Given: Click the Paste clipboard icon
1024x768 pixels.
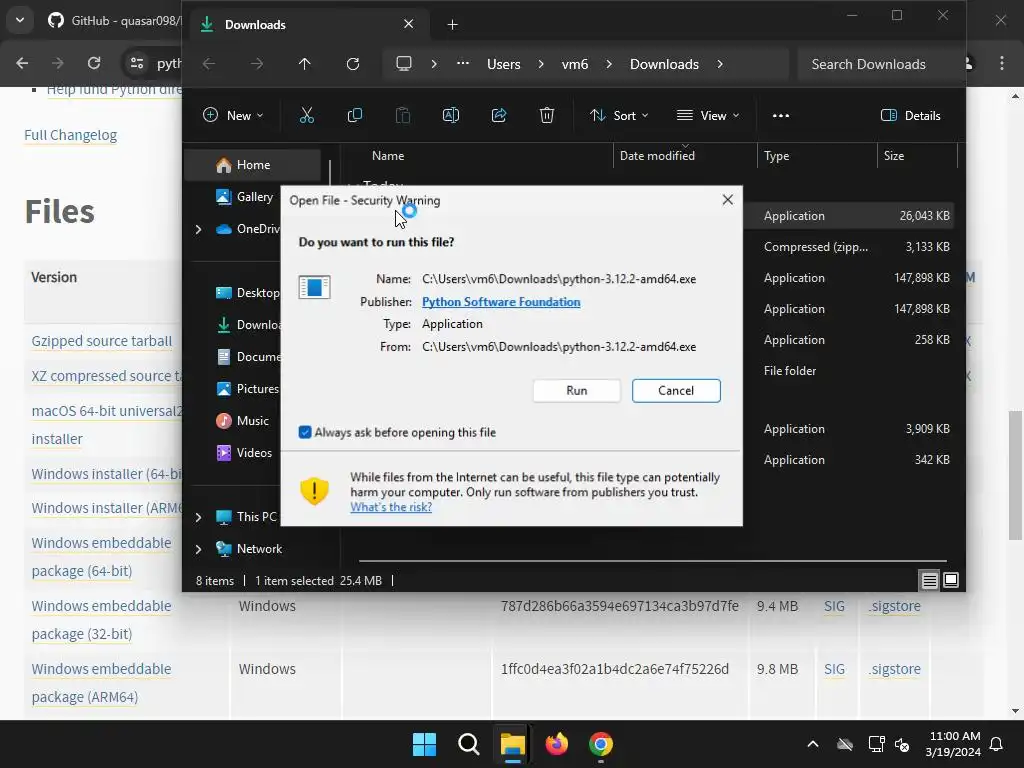Looking at the screenshot, I should [403, 116].
